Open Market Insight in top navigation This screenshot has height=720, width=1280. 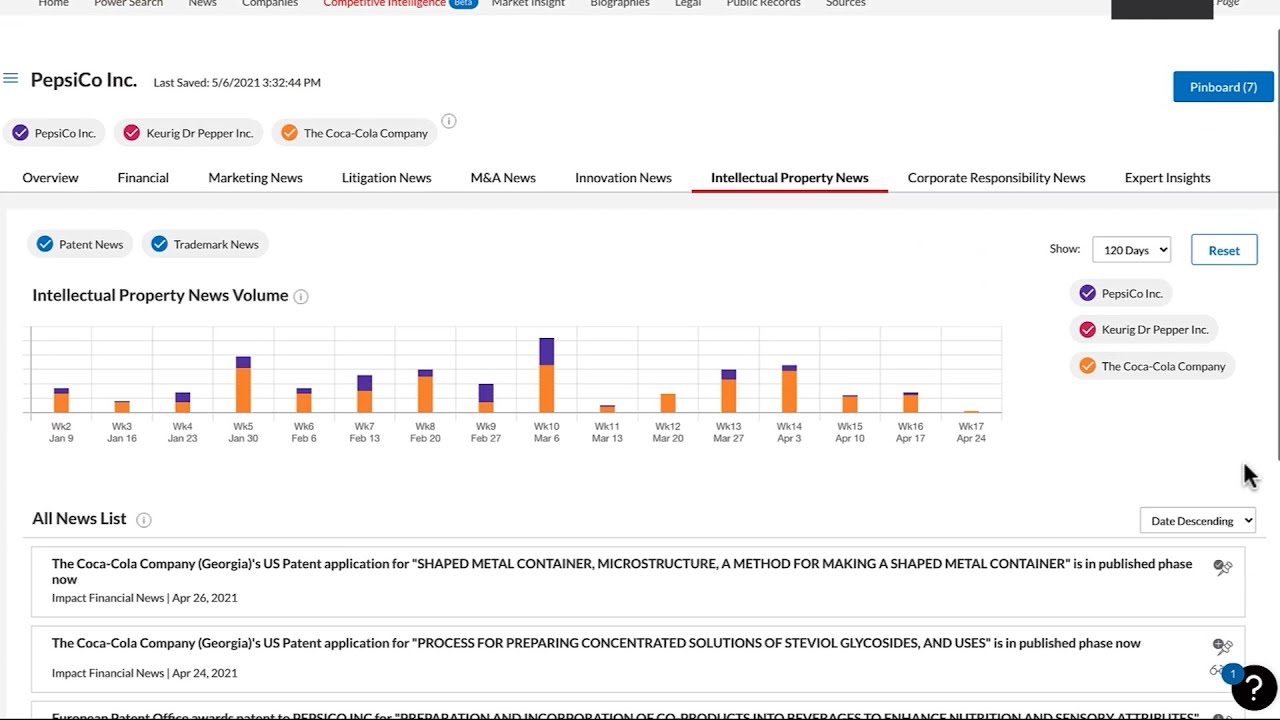(528, 4)
